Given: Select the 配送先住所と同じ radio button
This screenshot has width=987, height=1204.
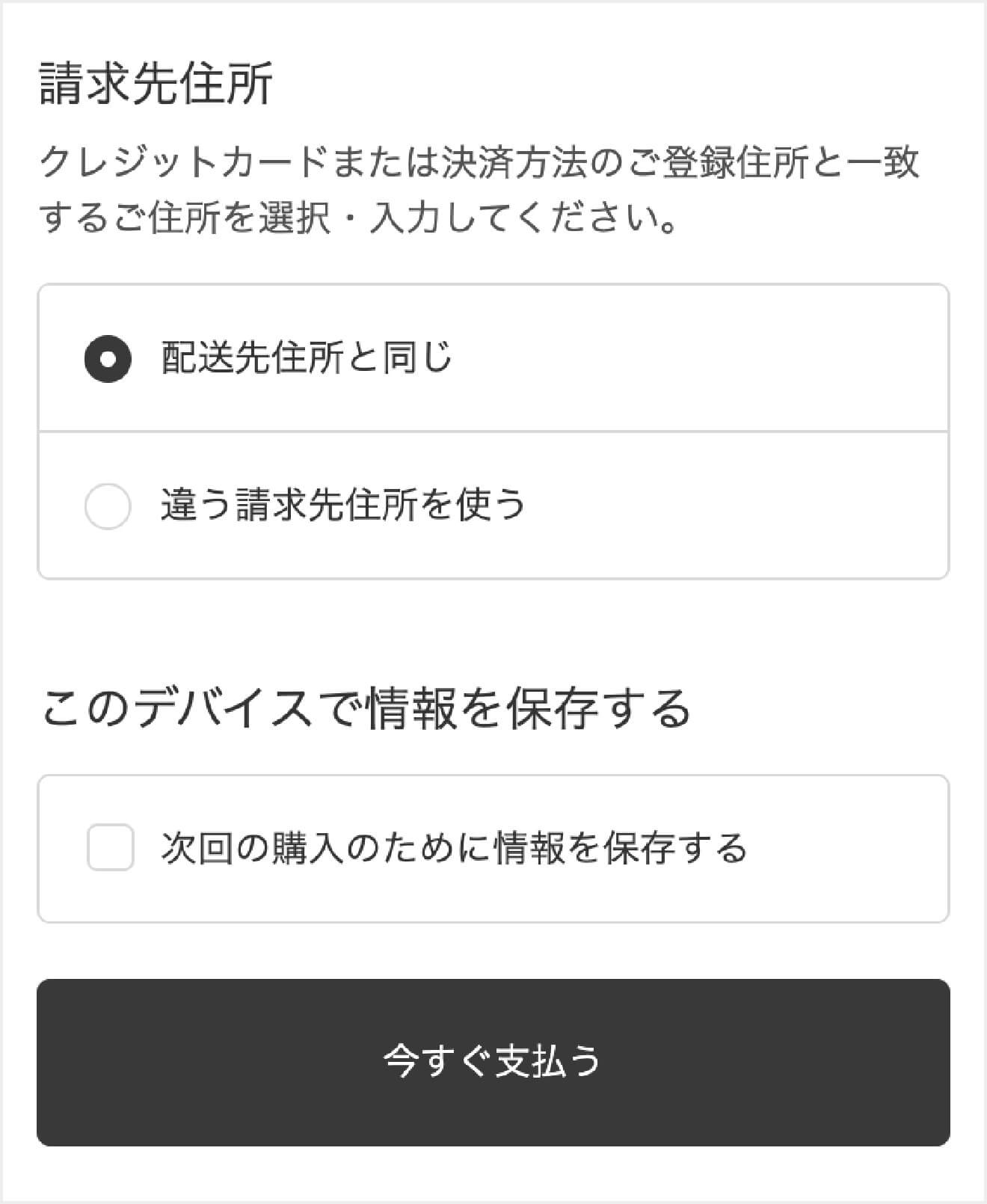Looking at the screenshot, I should [x=108, y=359].
